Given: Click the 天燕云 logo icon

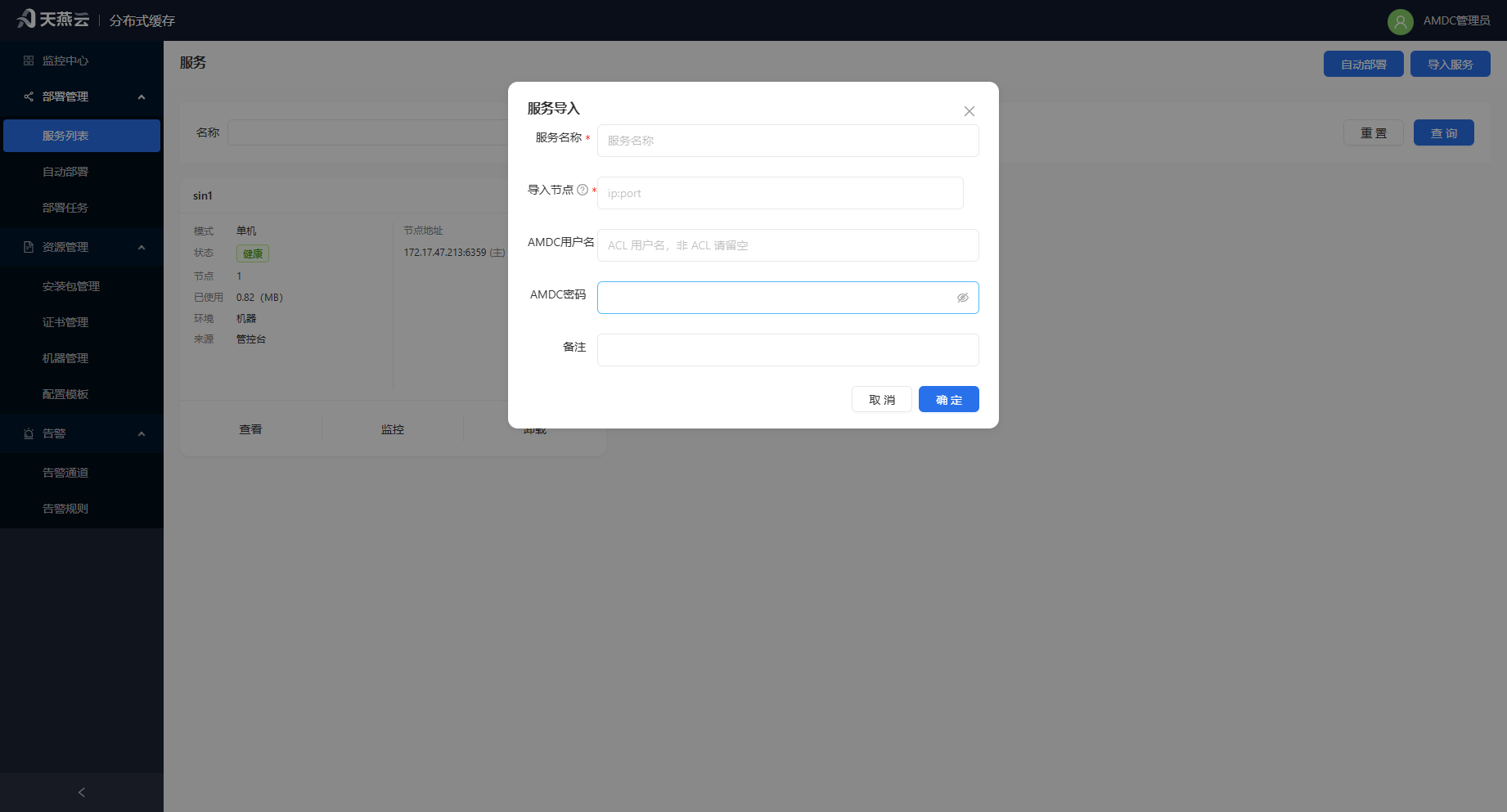Looking at the screenshot, I should coord(26,18).
